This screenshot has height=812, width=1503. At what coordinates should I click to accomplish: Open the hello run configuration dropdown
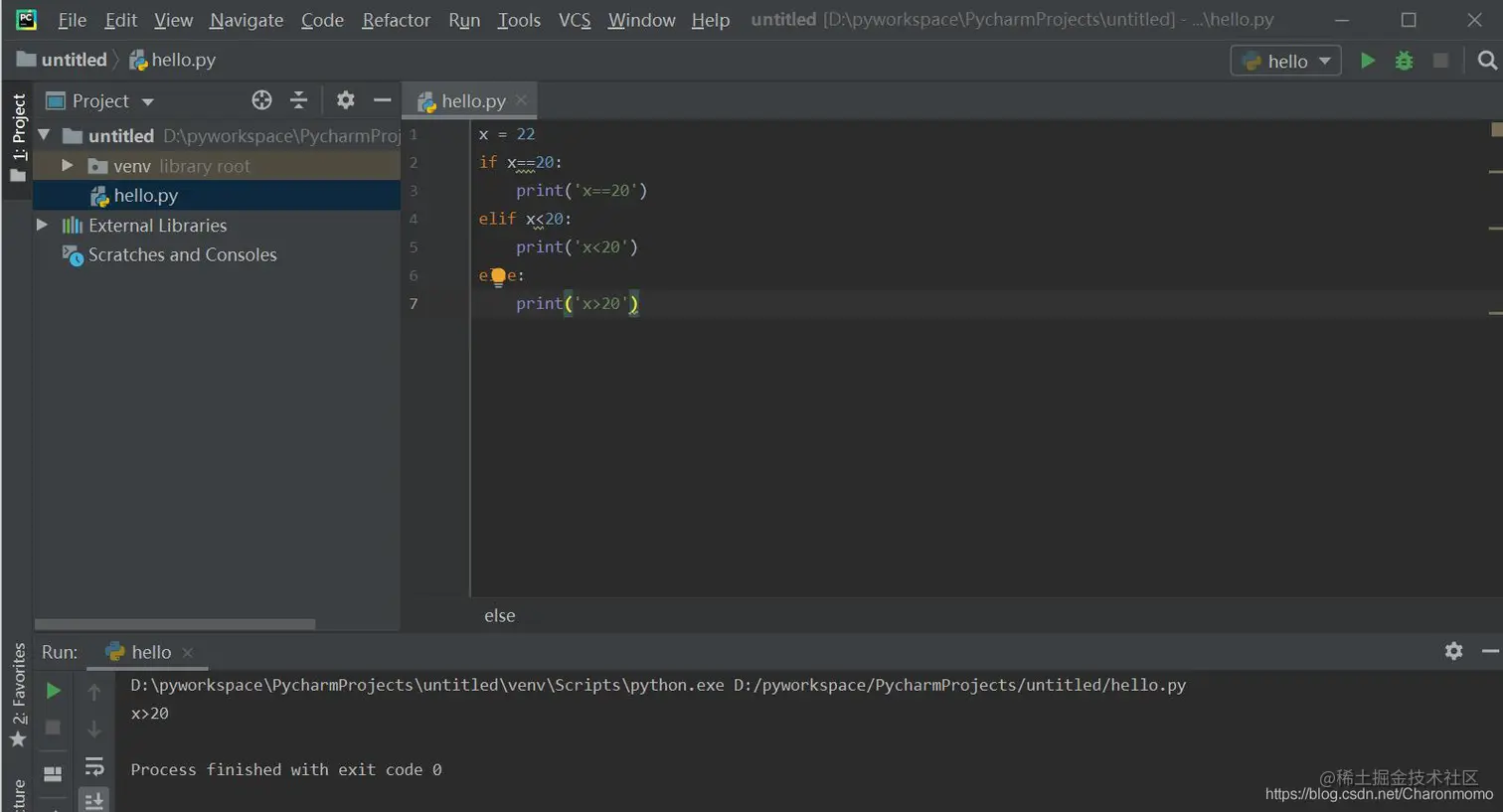pyautogui.click(x=1285, y=61)
